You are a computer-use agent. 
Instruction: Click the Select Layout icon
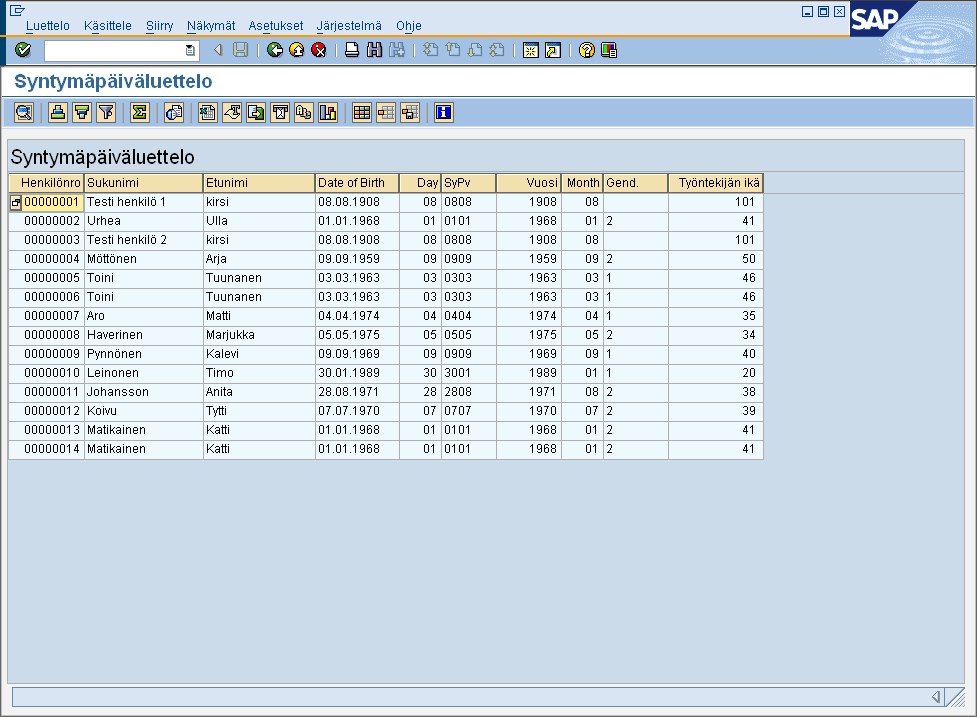click(x=386, y=113)
